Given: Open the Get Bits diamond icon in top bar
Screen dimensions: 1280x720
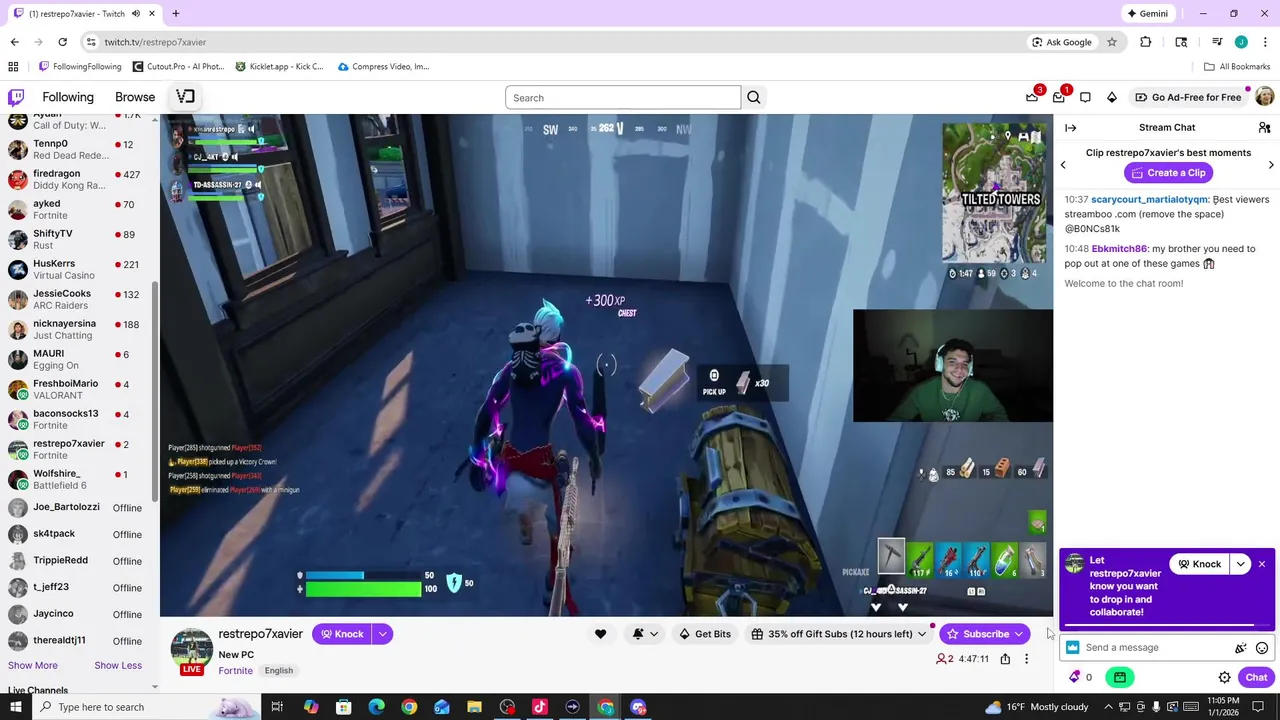Looking at the screenshot, I should pos(1112,97).
